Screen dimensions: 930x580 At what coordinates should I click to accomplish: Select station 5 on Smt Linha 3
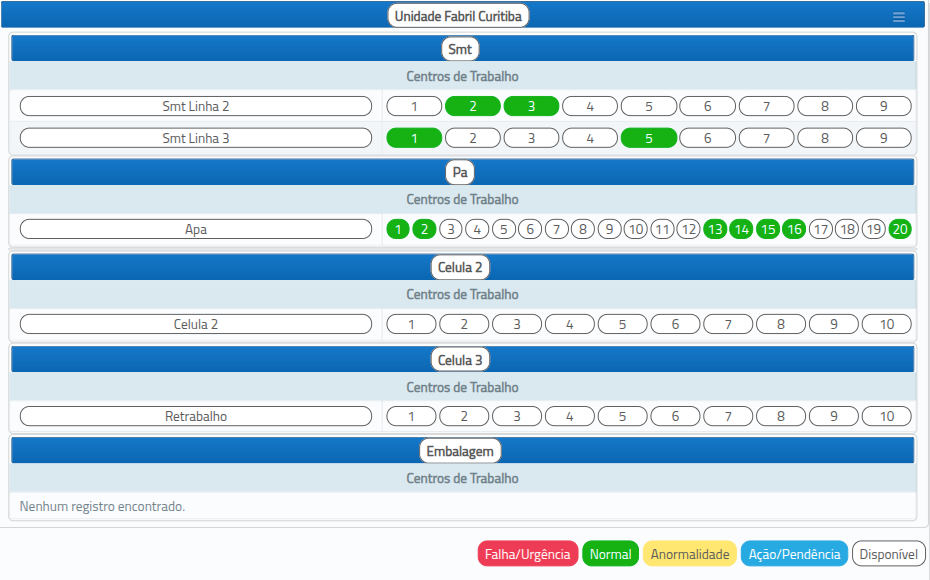point(648,139)
